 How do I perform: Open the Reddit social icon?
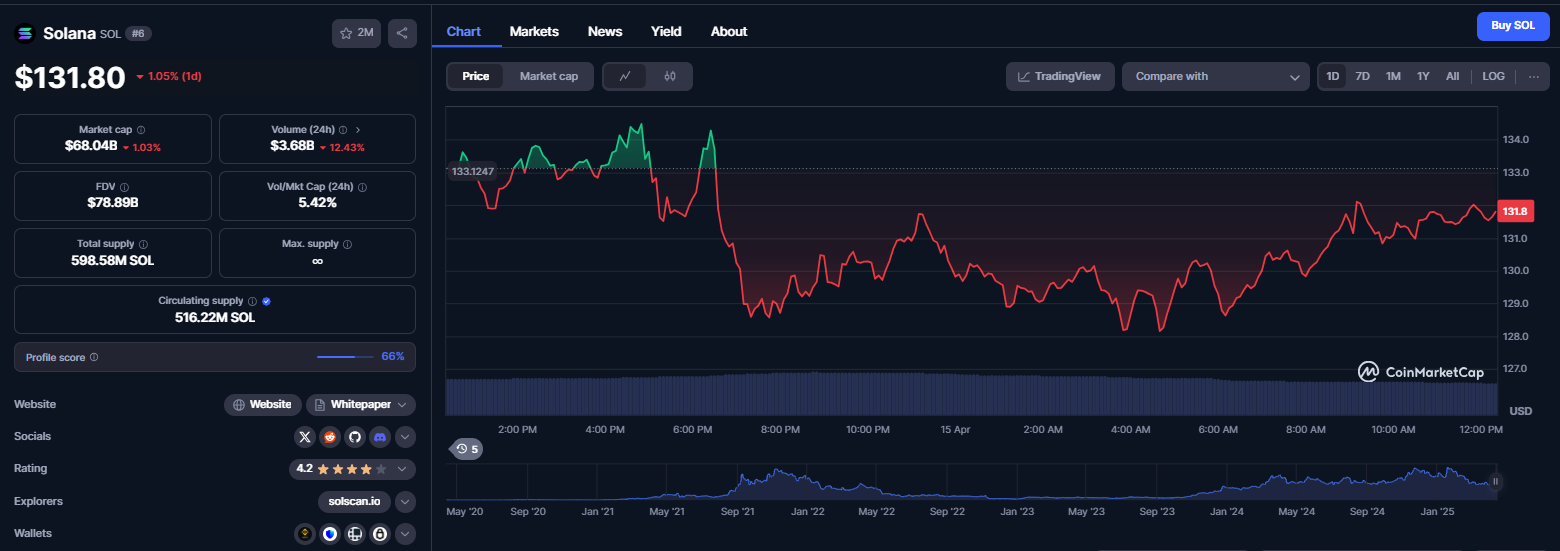click(330, 437)
